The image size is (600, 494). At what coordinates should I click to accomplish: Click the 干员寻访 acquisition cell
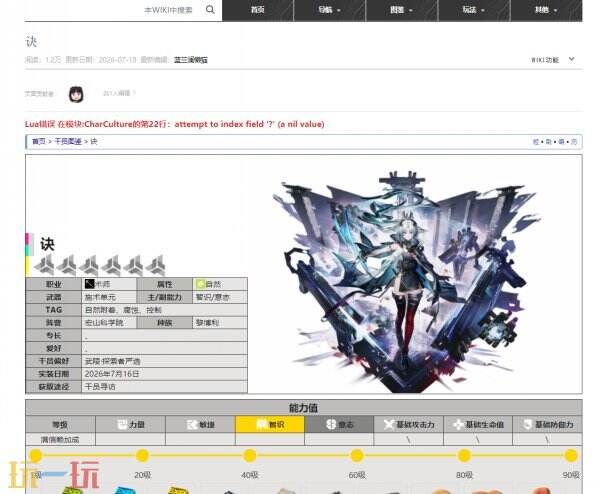point(164,387)
